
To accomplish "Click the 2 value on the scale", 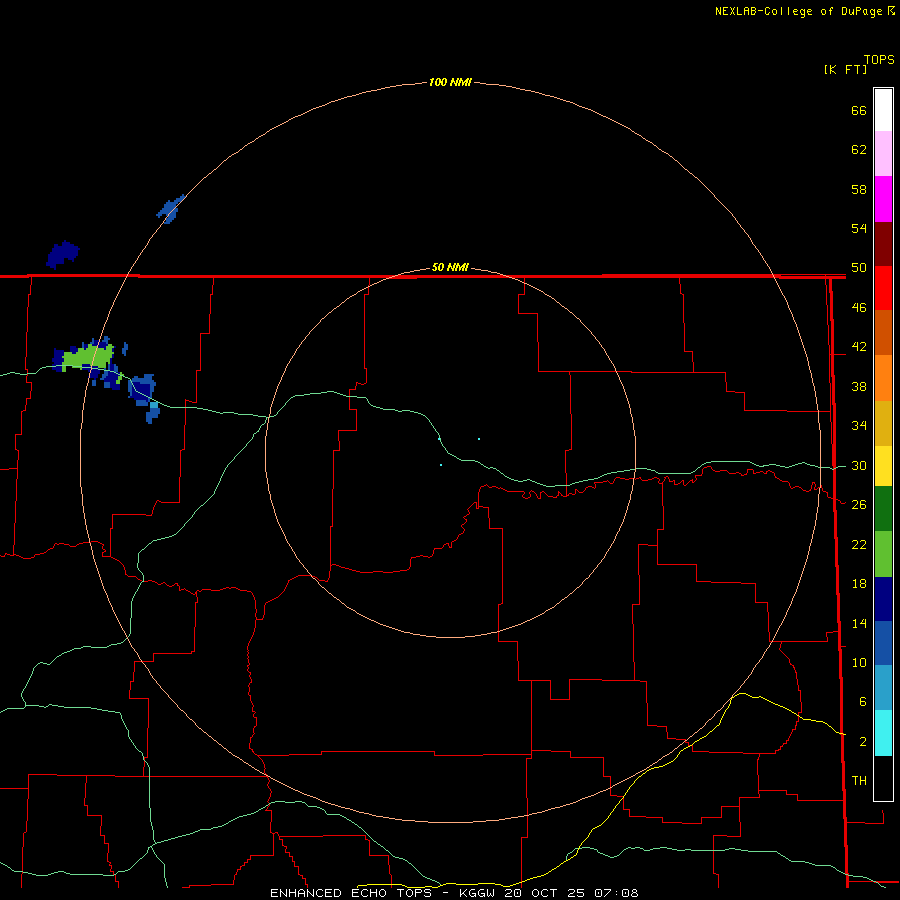I will [862, 742].
